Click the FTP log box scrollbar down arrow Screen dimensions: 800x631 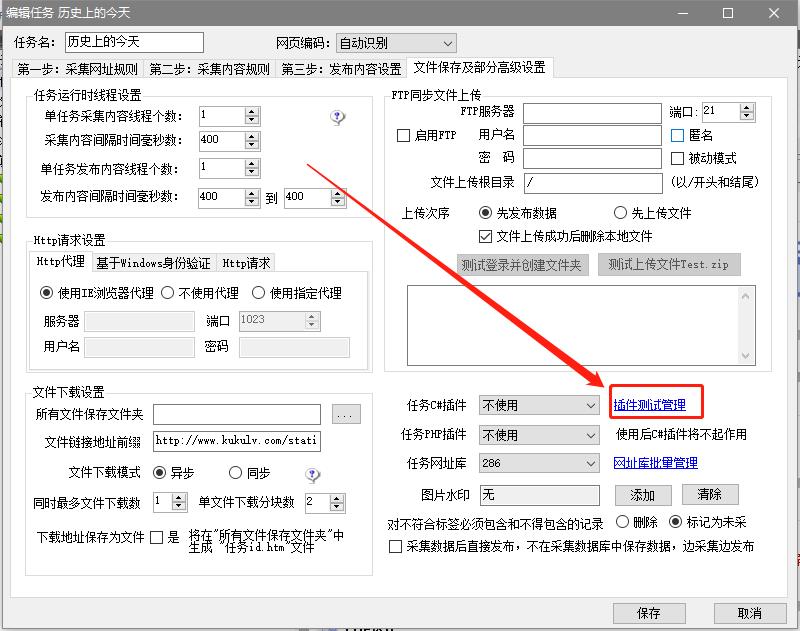point(745,356)
